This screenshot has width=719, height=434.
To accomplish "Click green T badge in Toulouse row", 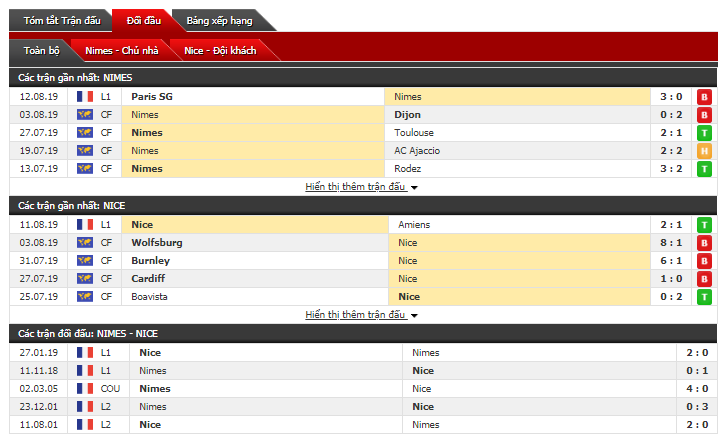I will click(704, 133).
